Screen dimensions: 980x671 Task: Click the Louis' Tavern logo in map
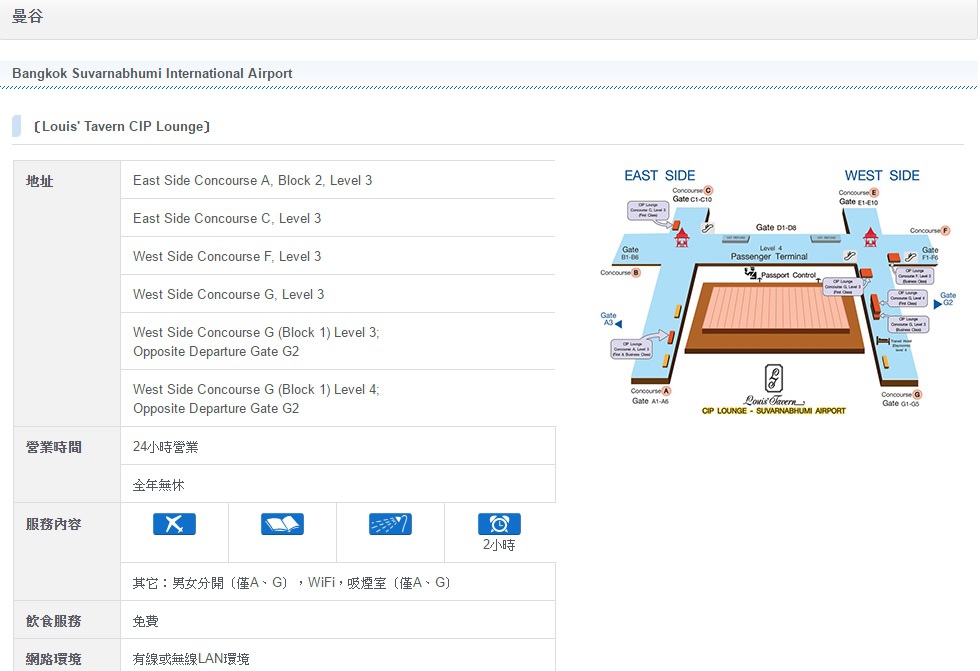coord(774,385)
